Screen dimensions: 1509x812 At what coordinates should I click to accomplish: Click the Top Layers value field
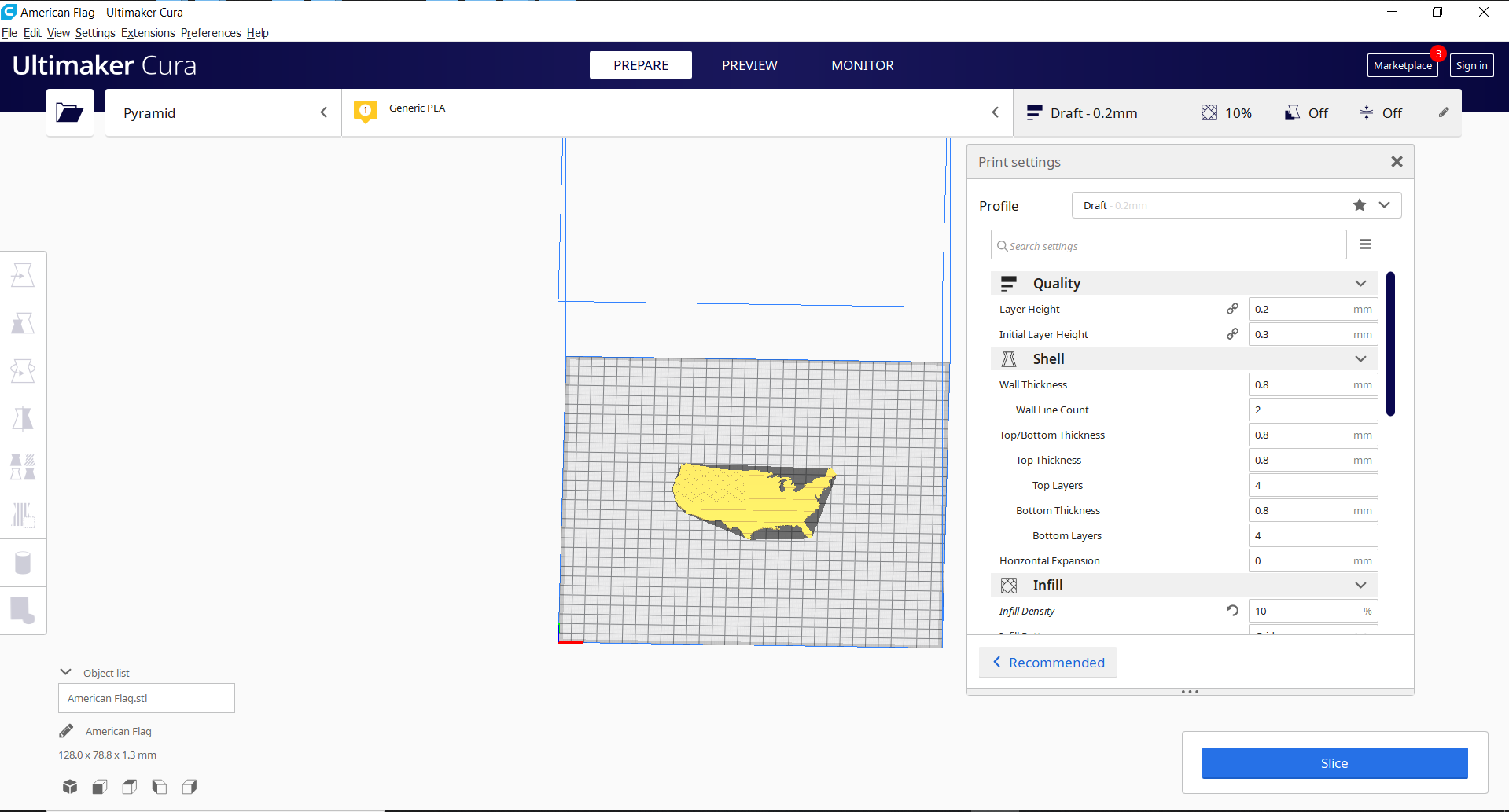pyautogui.click(x=1313, y=485)
